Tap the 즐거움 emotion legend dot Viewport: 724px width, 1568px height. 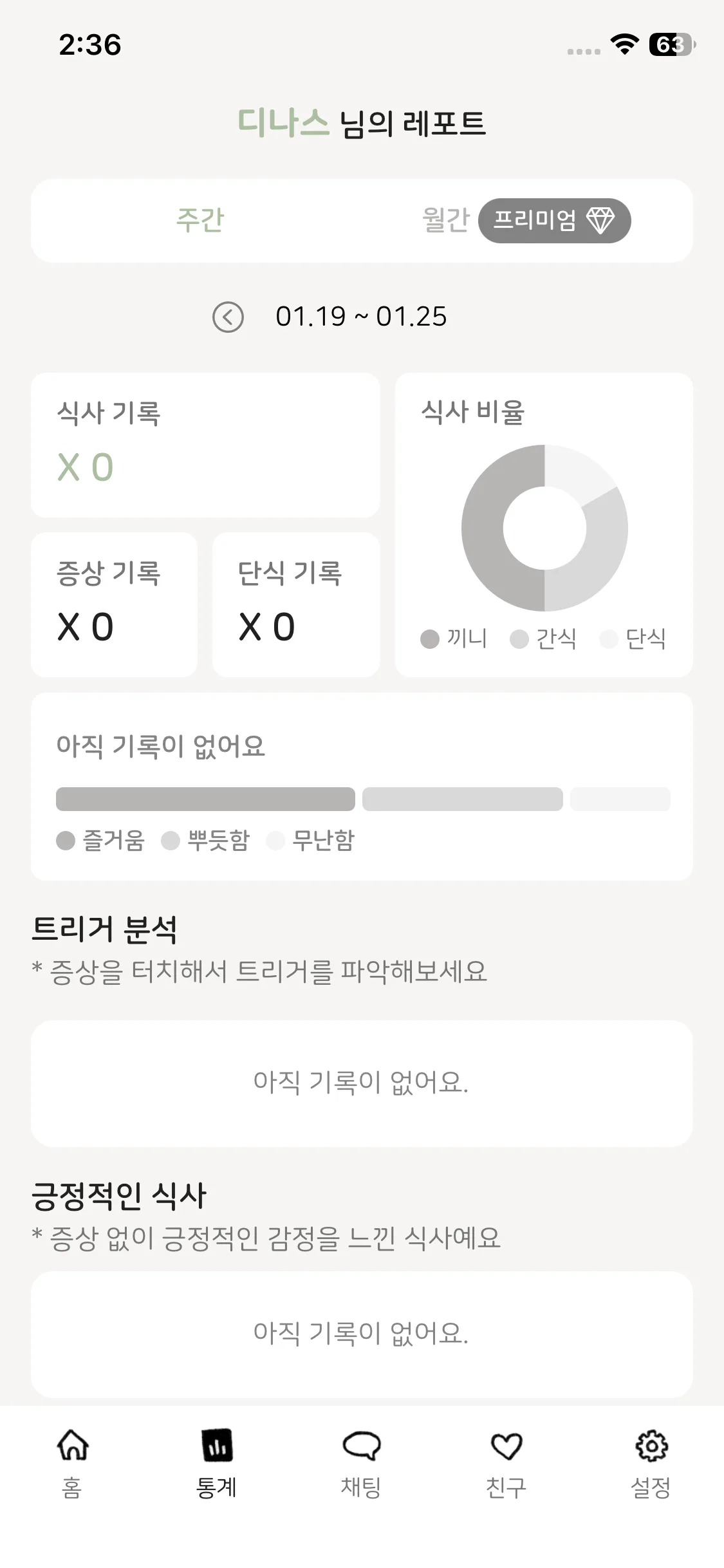coord(66,841)
